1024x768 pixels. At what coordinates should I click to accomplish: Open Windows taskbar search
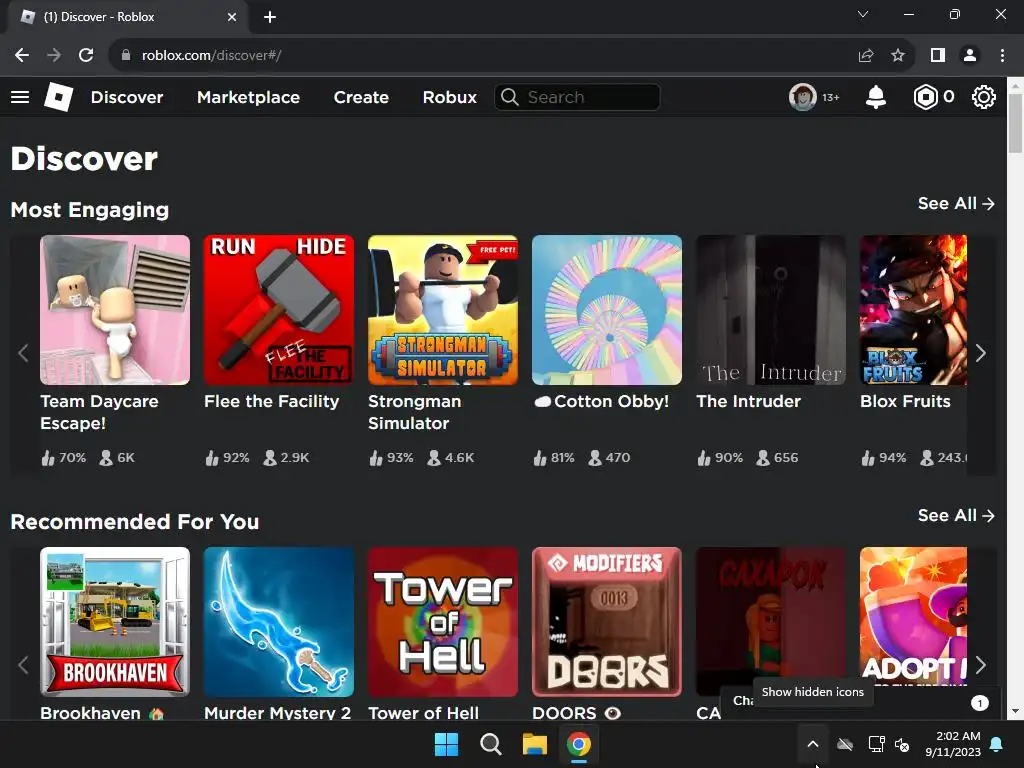[x=490, y=744]
